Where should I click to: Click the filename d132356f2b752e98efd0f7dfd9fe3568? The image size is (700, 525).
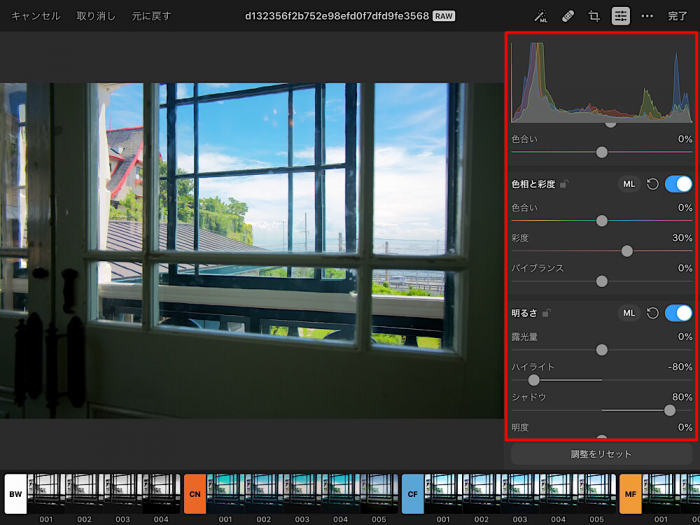point(337,17)
